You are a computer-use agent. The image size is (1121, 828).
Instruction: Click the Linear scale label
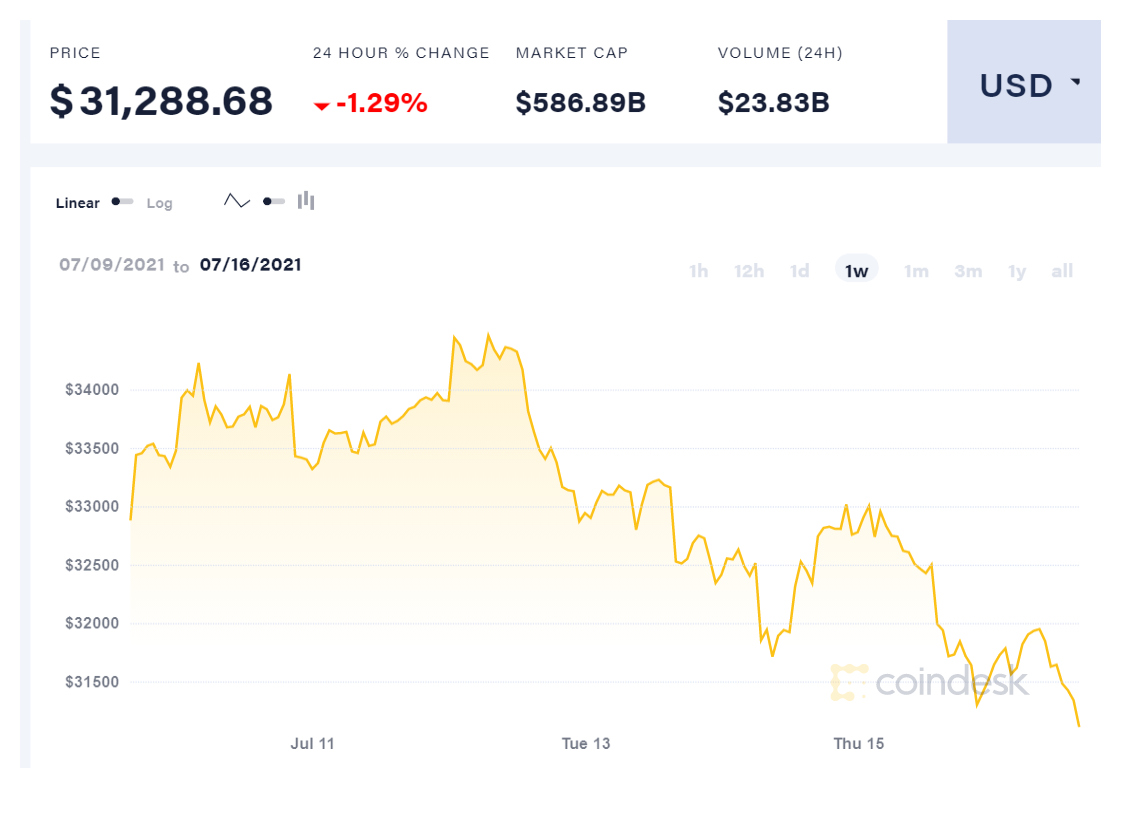coord(78,203)
